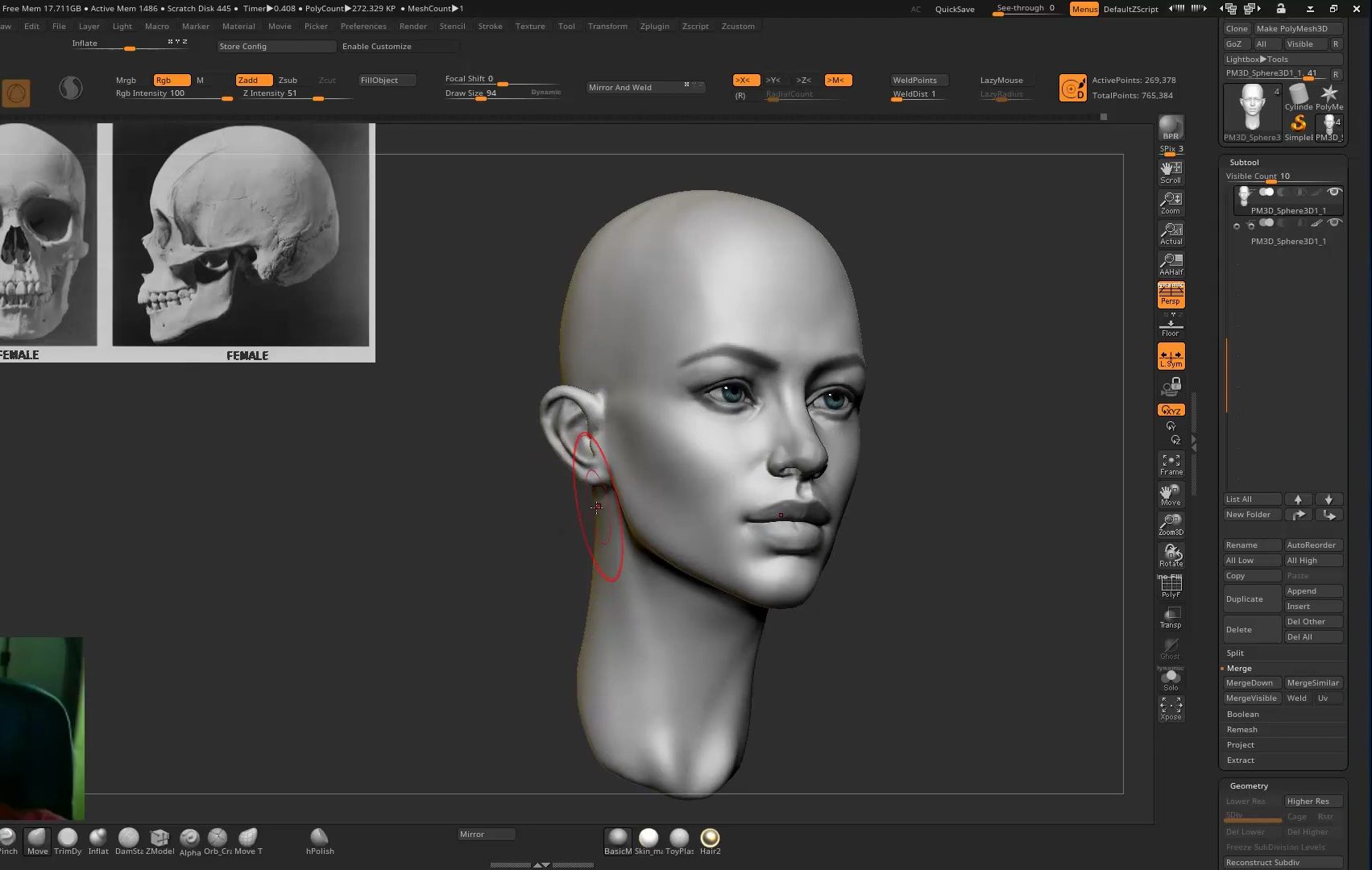Open the Mirror And Weld dropdown
Image resolution: width=1372 pixels, height=870 pixels.
643,87
